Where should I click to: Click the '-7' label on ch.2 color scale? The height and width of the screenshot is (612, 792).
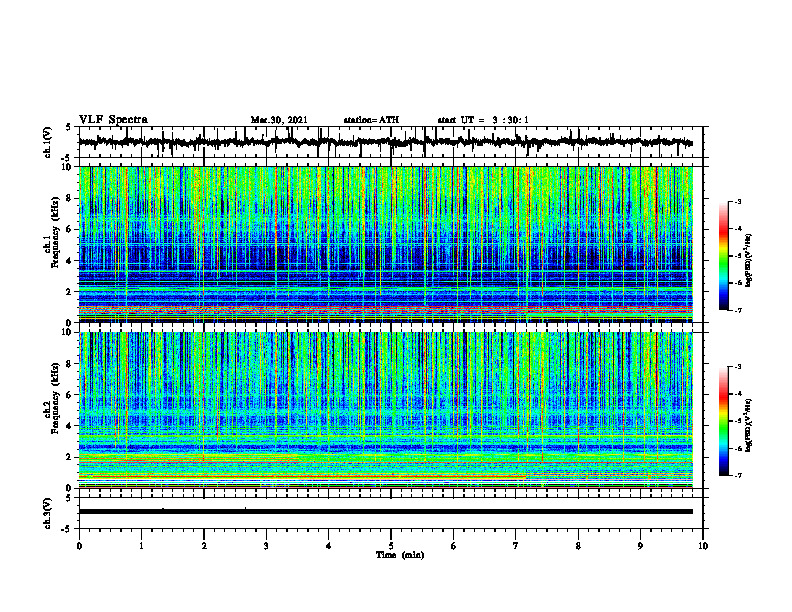tap(738, 475)
